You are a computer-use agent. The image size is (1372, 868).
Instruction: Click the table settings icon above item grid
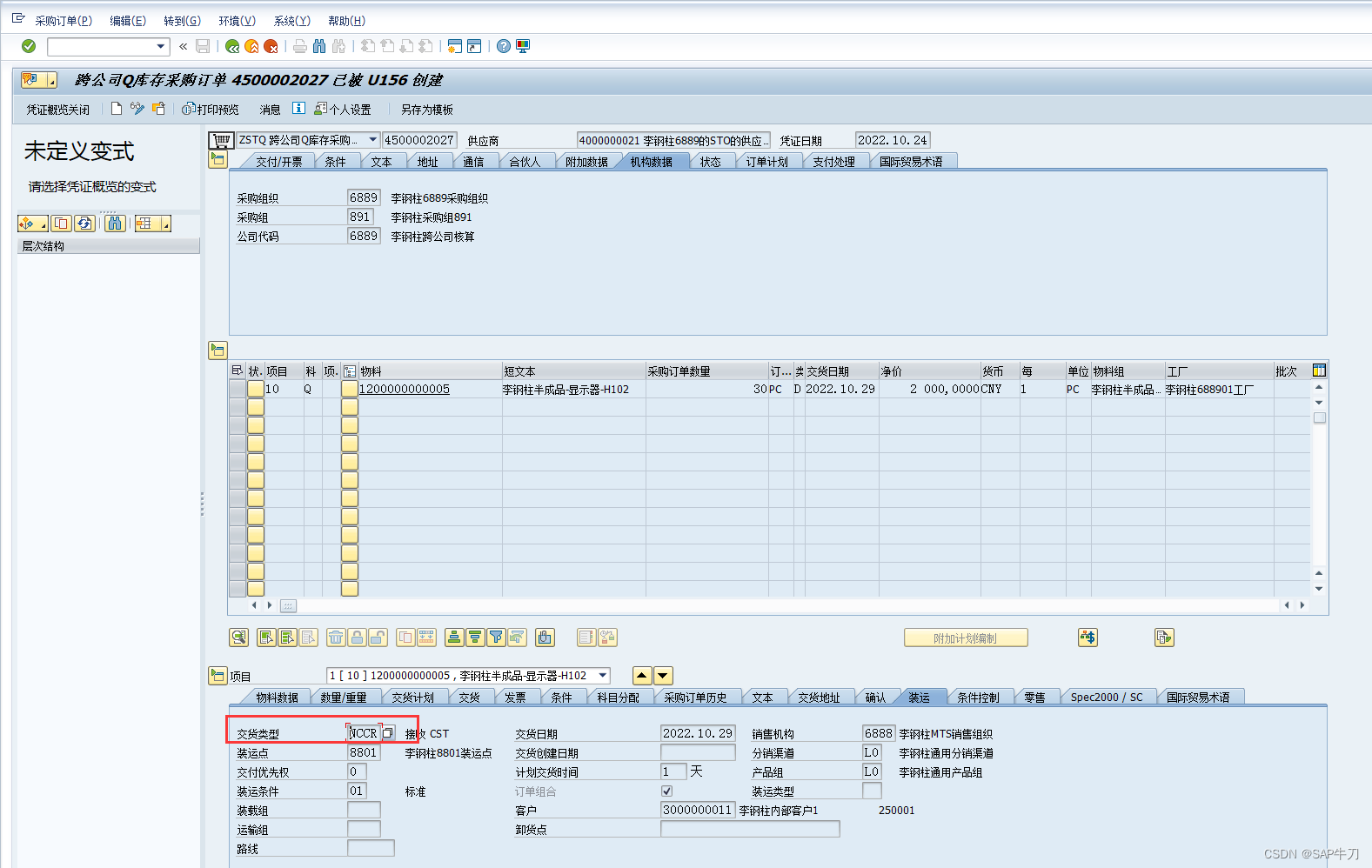[x=1319, y=371]
